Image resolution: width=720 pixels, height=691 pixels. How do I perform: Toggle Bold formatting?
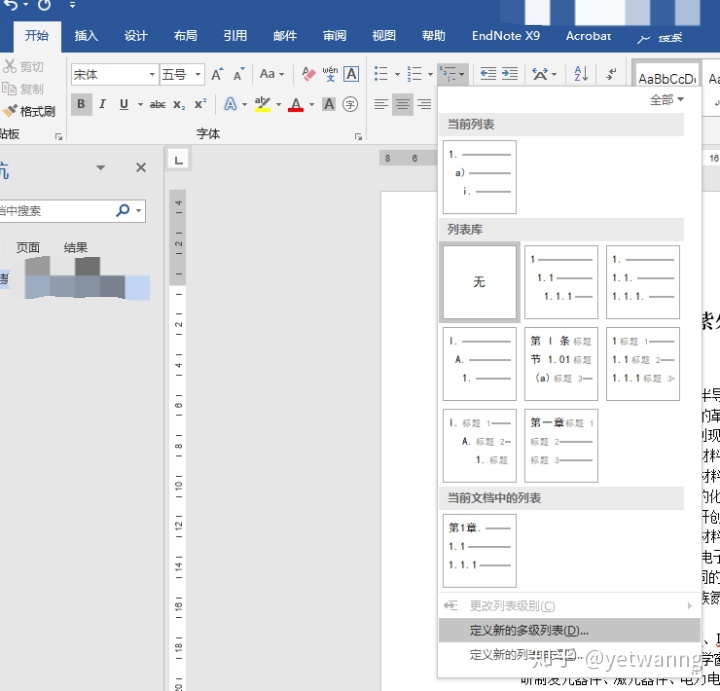pos(81,104)
